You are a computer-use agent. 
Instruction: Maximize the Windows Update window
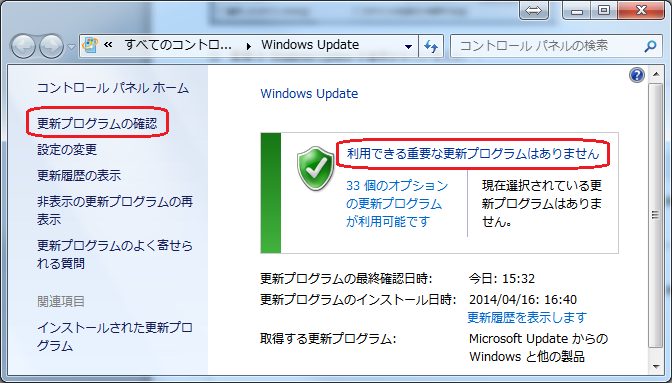click(x=604, y=10)
